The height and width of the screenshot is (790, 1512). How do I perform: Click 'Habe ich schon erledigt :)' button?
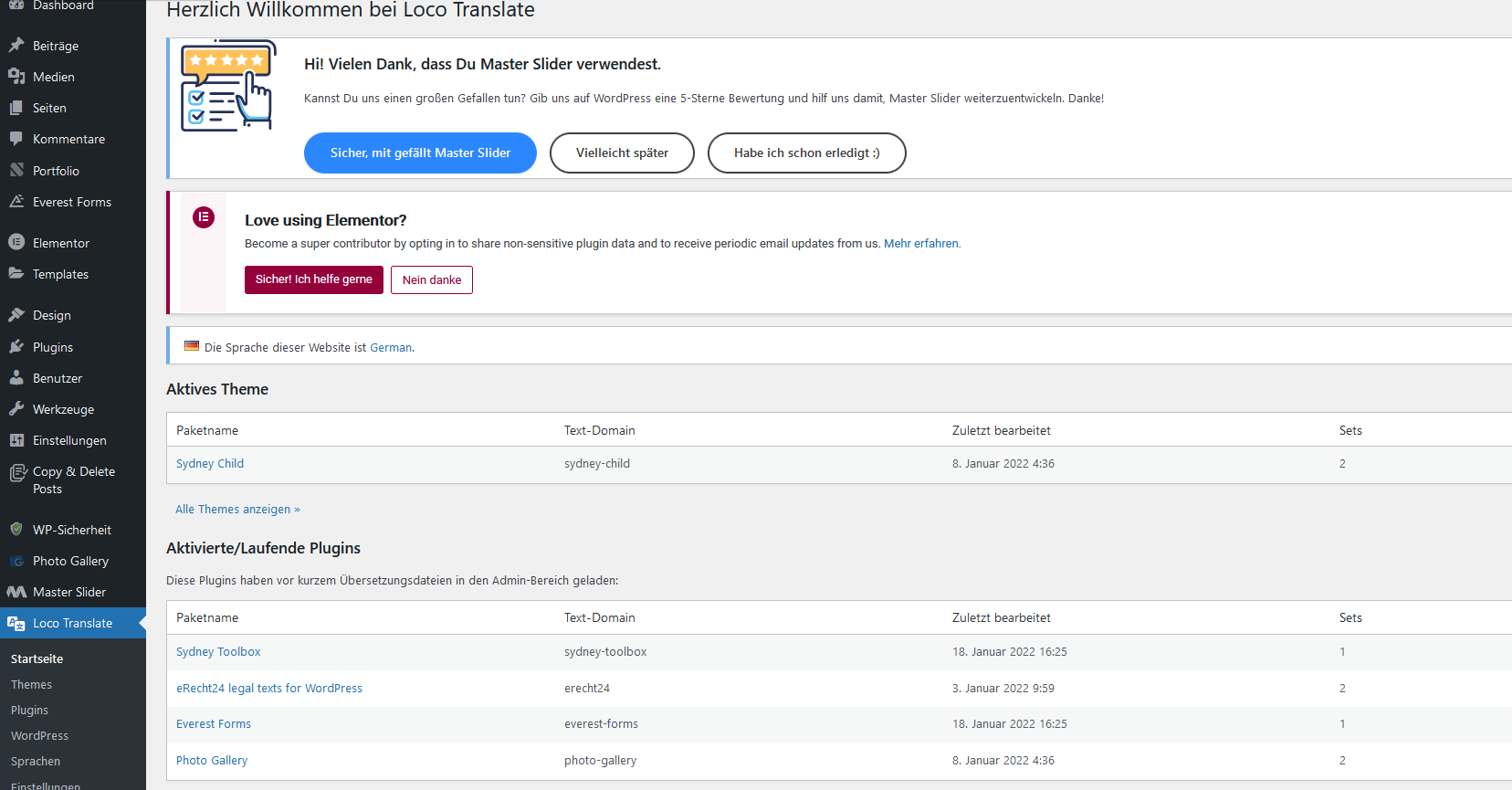[x=806, y=153]
